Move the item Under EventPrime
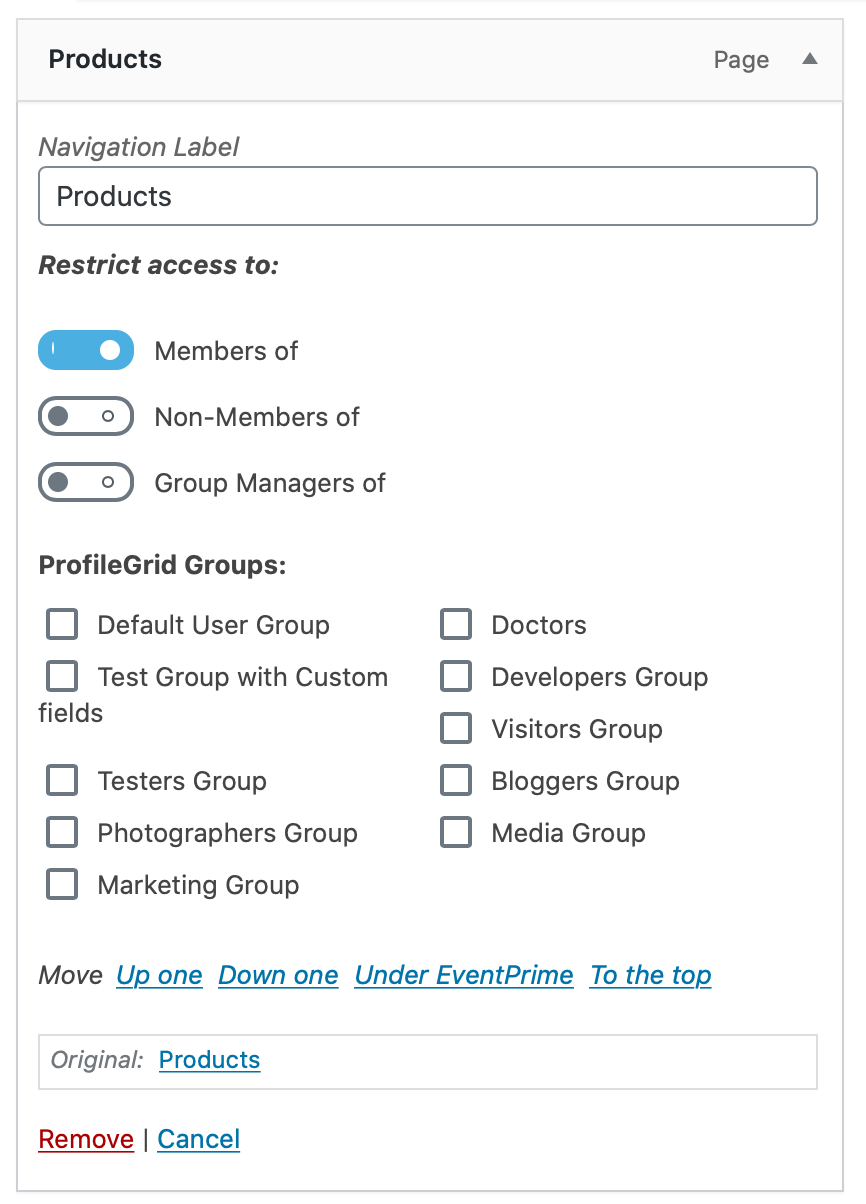Image resolution: width=866 pixels, height=1204 pixels. pyautogui.click(x=463, y=975)
